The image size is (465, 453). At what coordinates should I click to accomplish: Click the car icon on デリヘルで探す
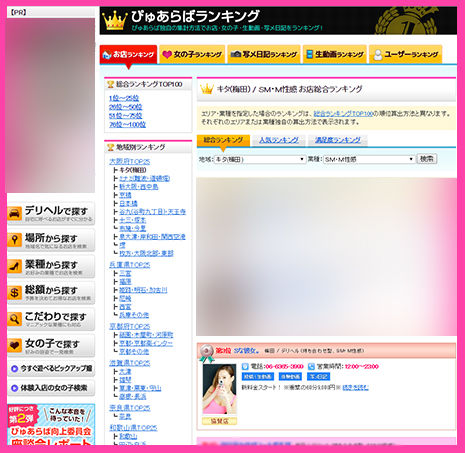[15, 213]
